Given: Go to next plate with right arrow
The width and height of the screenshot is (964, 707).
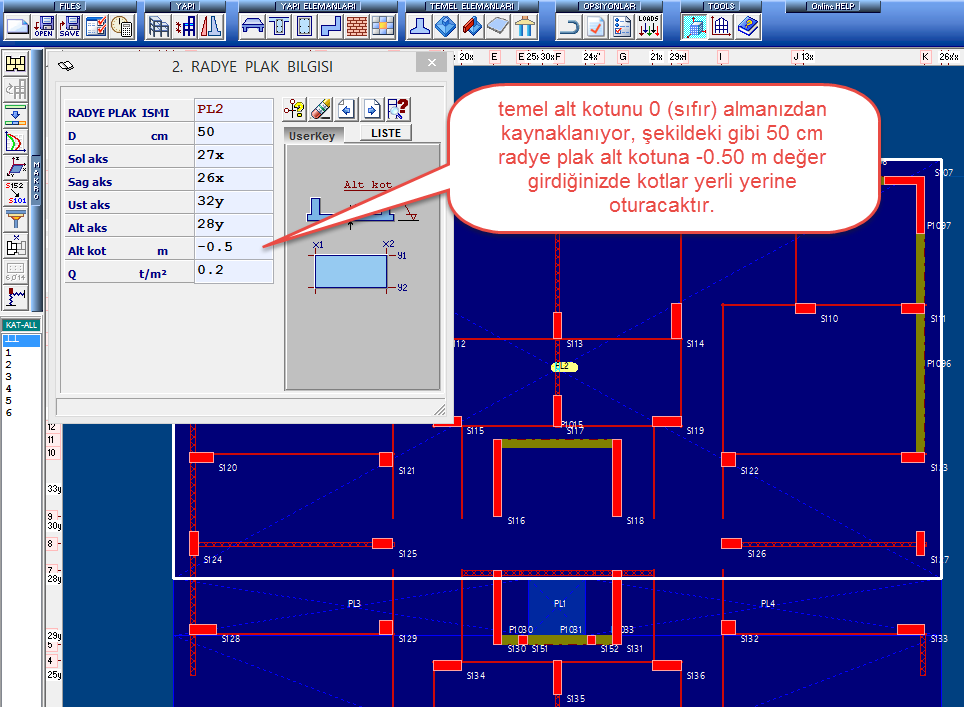Looking at the screenshot, I should pyautogui.click(x=371, y=108).
